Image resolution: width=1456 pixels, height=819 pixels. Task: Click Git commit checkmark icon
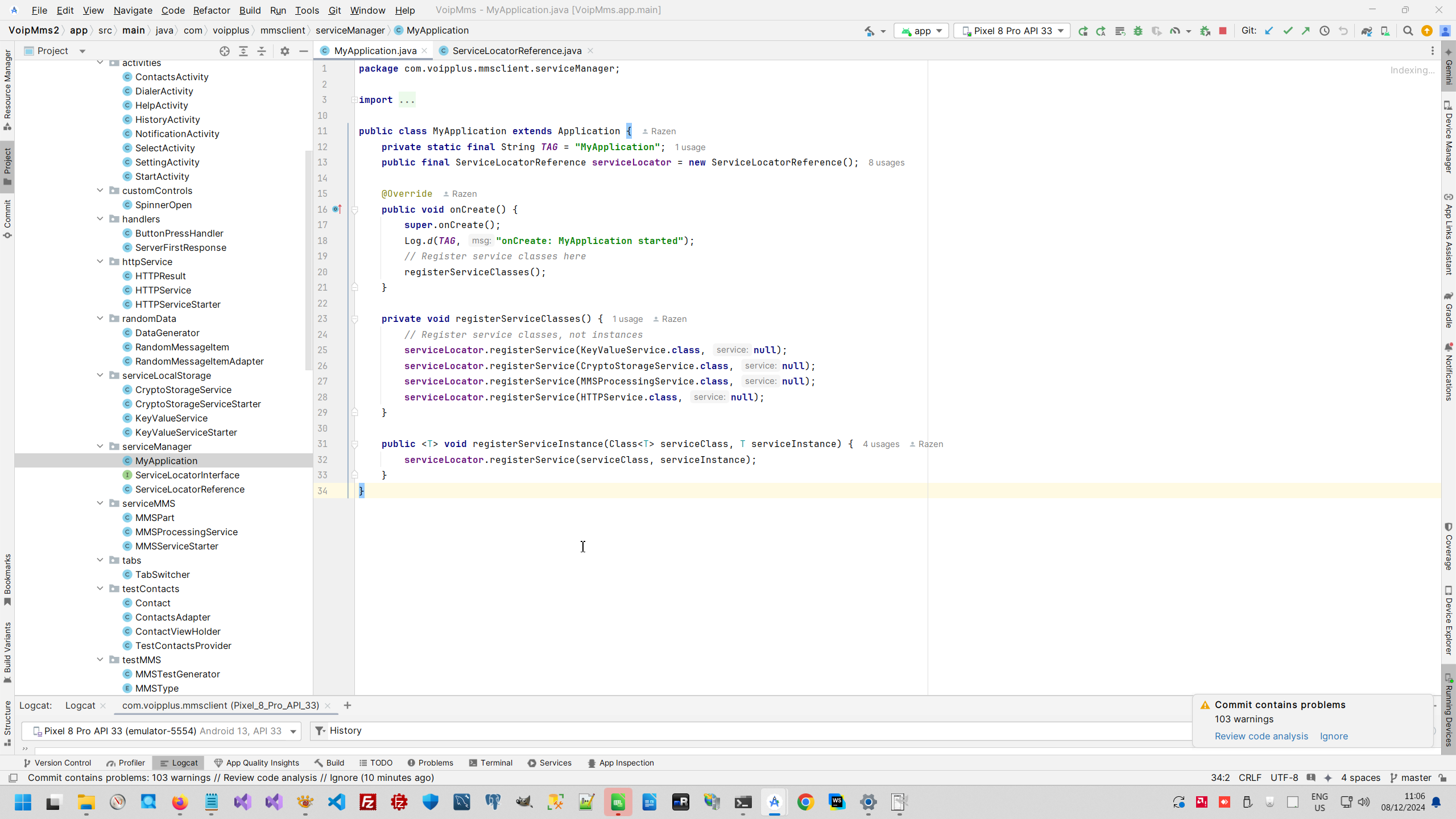[x=1288, y=31]
